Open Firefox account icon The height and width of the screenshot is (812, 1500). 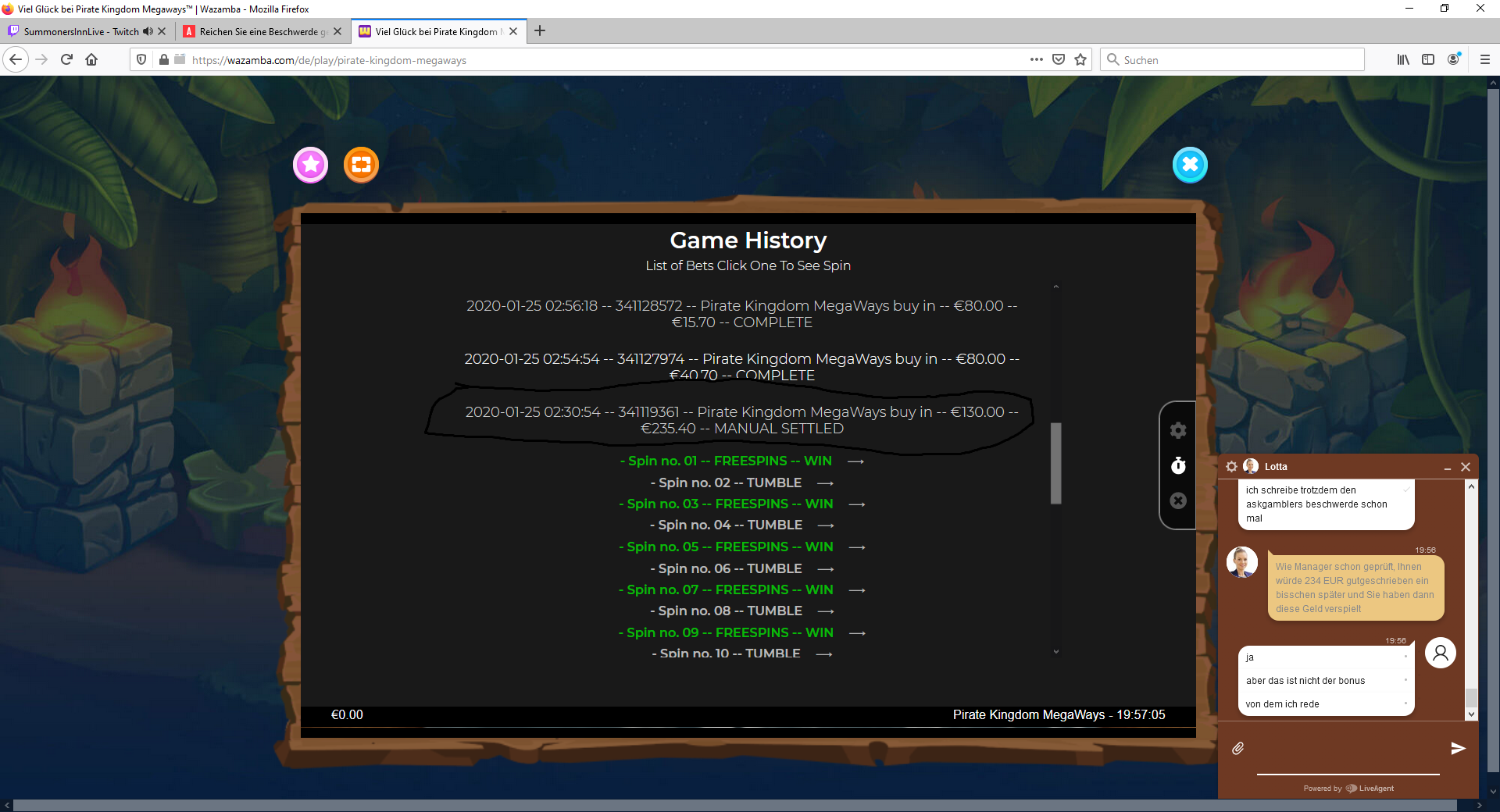[x=1454, y=59]
